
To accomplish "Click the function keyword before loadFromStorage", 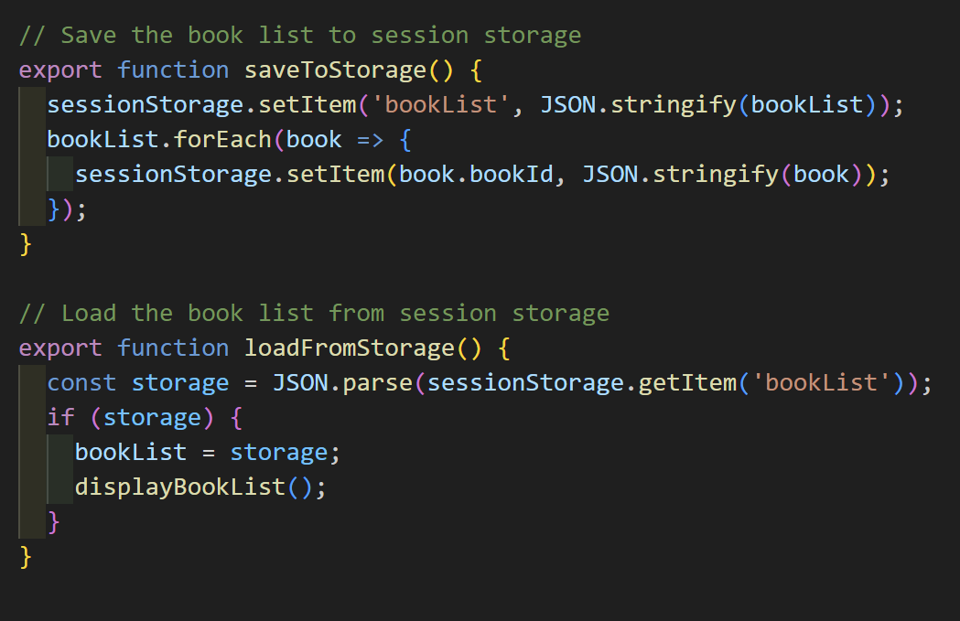I will 173,348.
